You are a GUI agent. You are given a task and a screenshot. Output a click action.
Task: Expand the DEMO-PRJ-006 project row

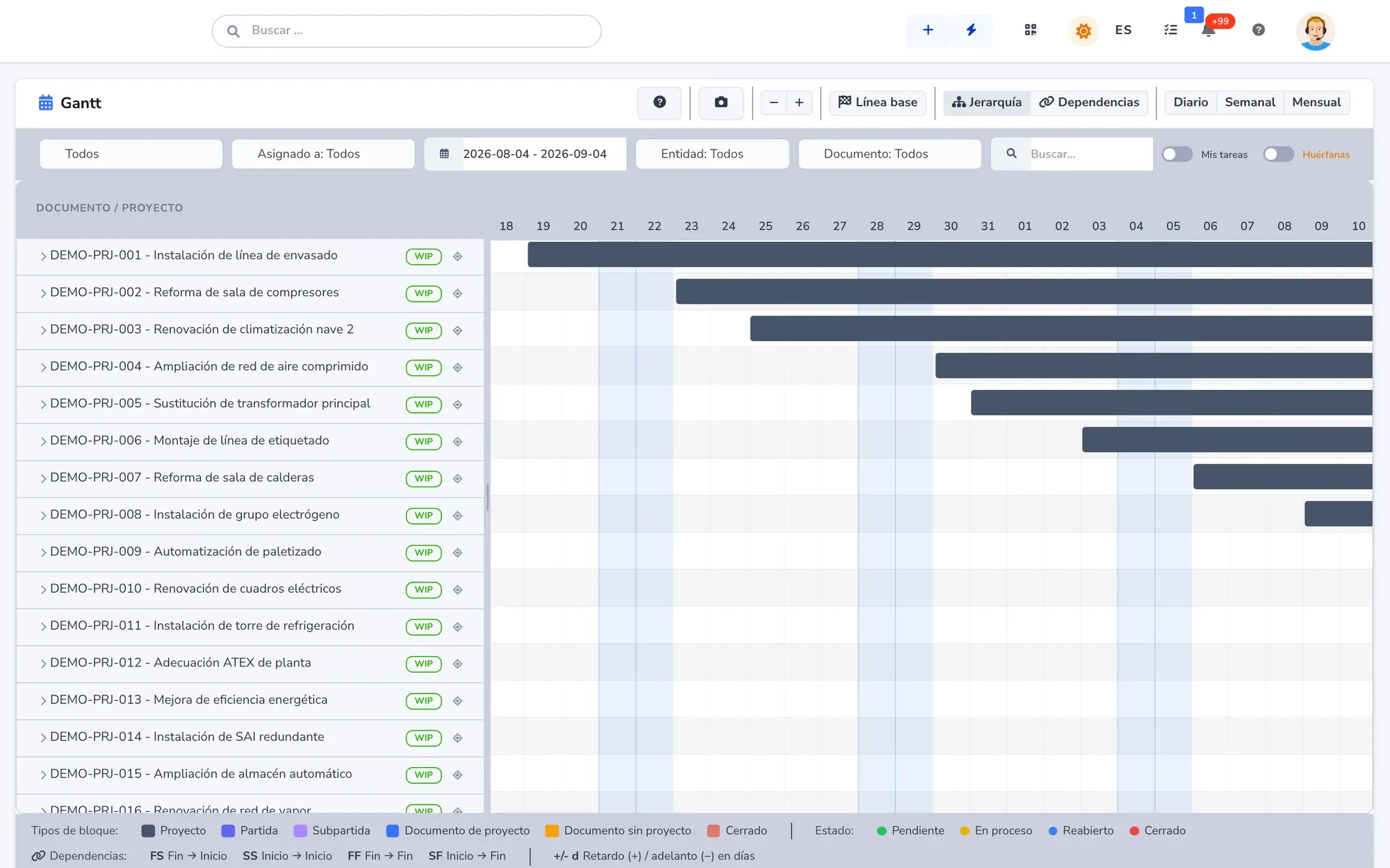[43, 441]
